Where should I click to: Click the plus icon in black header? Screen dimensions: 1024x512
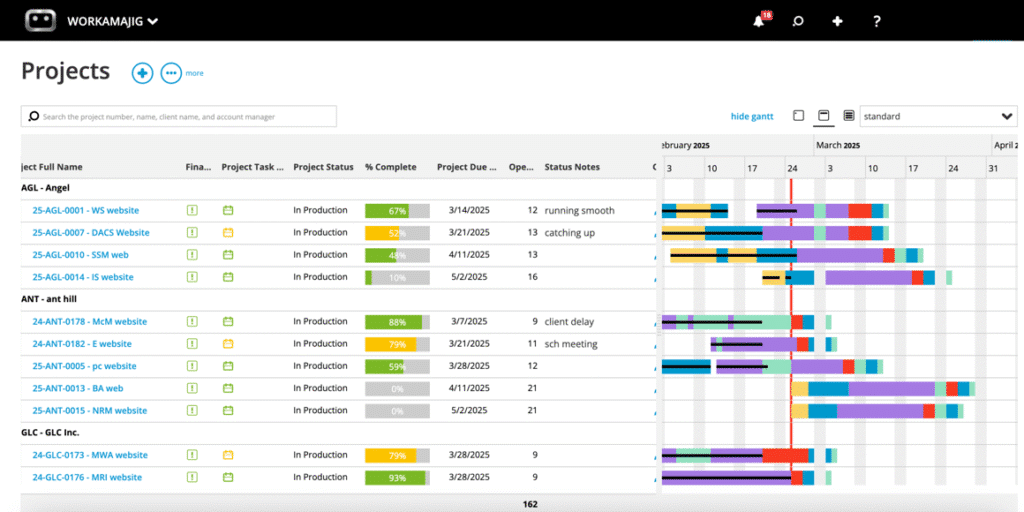tap(838, 21)
